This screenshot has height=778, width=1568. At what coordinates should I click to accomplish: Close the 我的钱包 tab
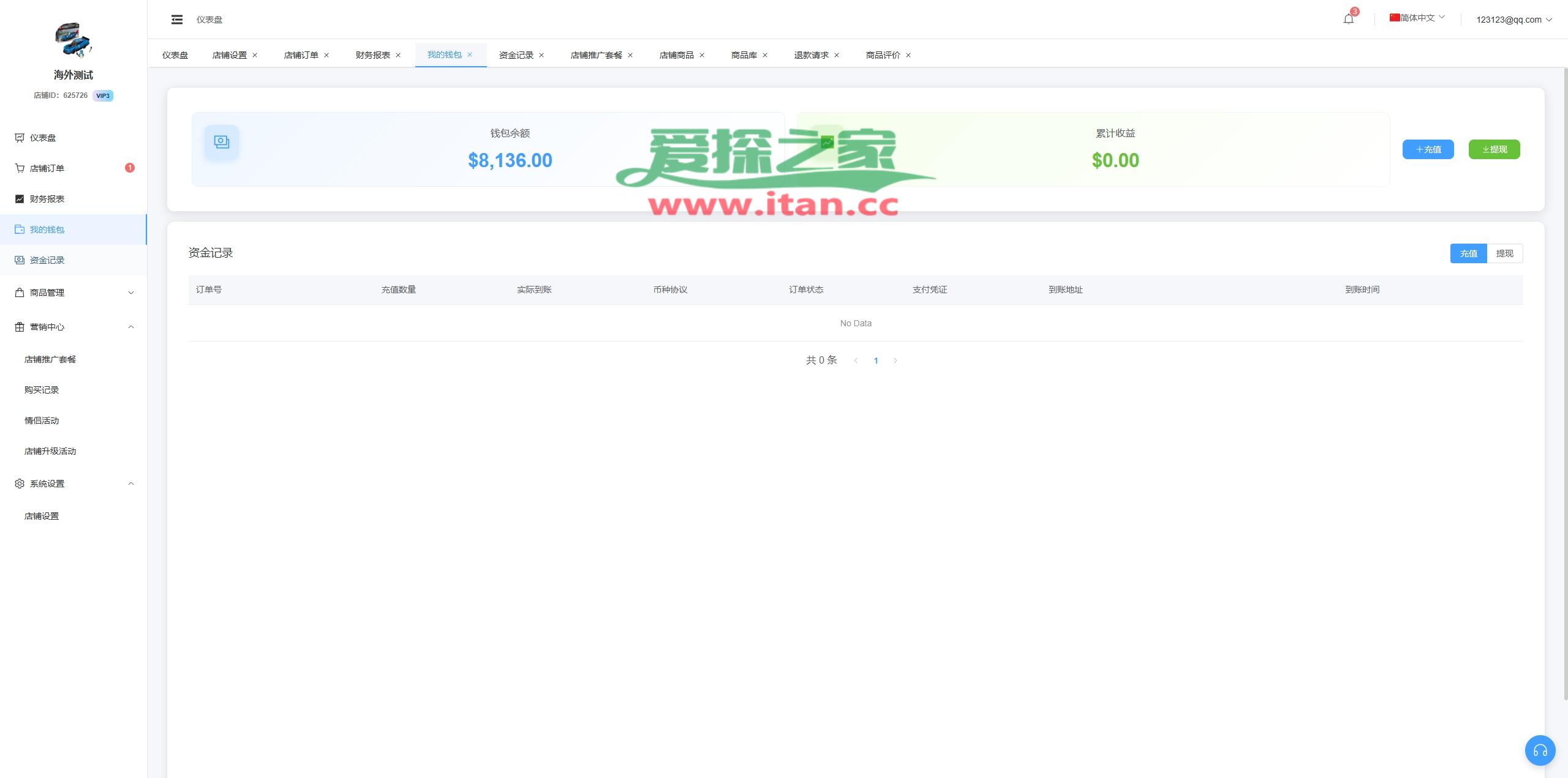(x=470, y=54)
